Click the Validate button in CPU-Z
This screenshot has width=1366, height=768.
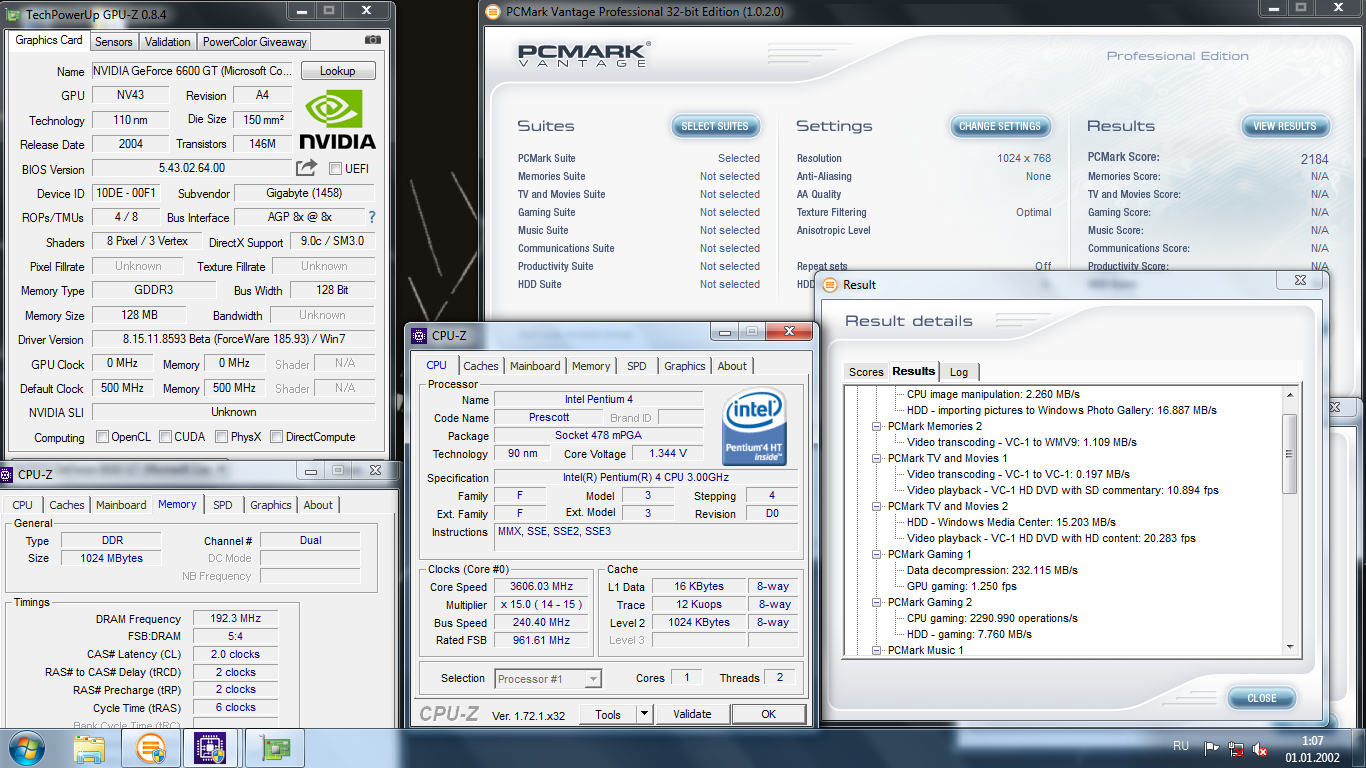(x=692, y=714)
